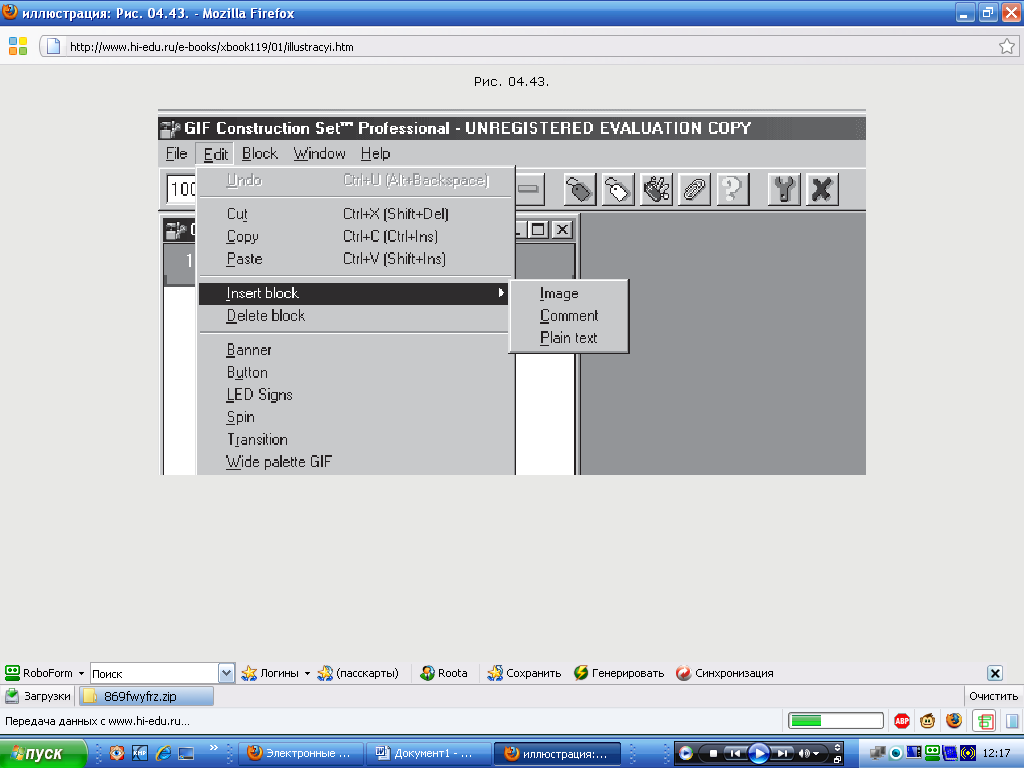Click the RoboForm tray icon
This screenshot has width=1024, height=768.
click(932, 753)
